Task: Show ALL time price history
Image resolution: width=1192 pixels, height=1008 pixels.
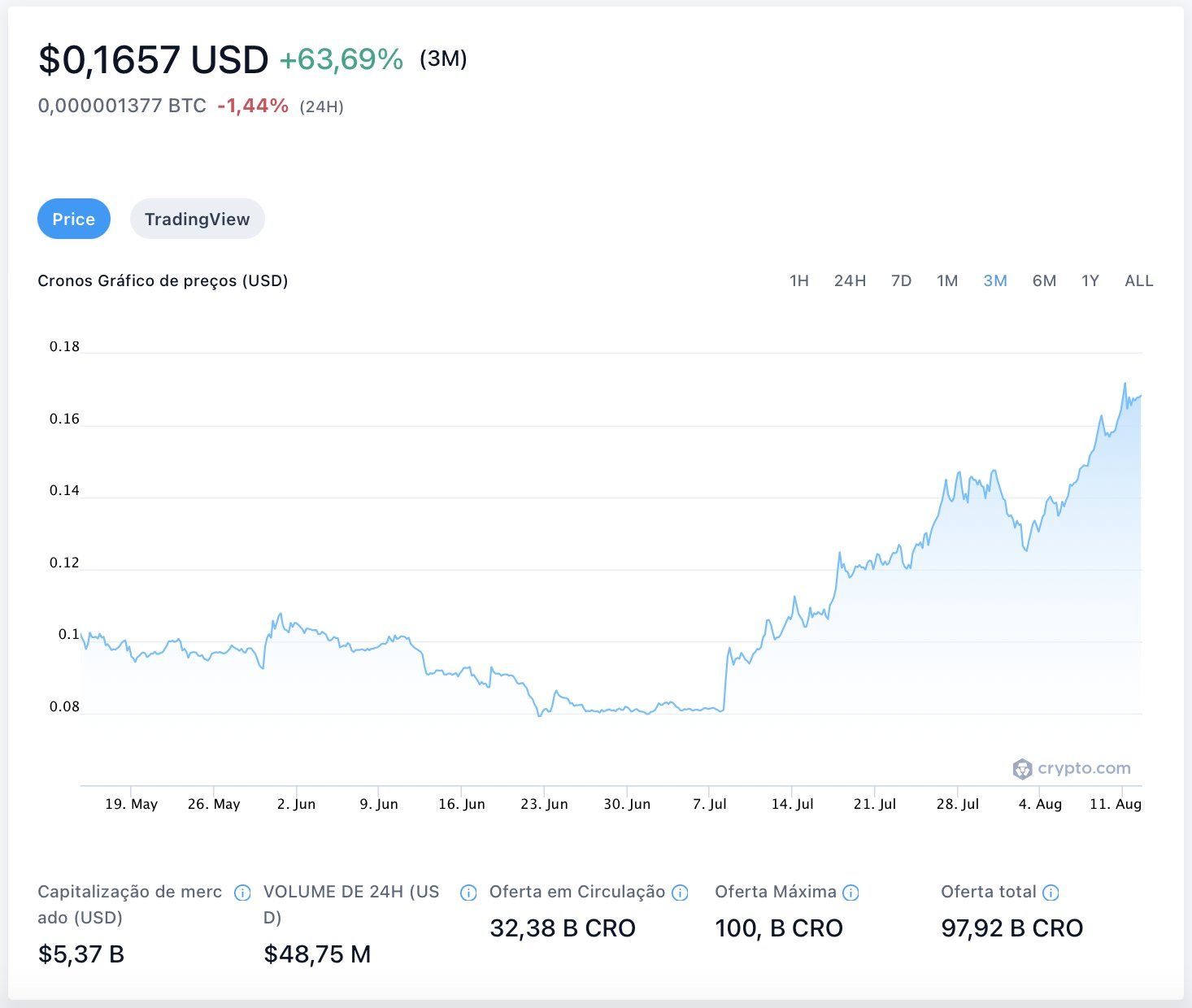Action: coord(1138,281)
